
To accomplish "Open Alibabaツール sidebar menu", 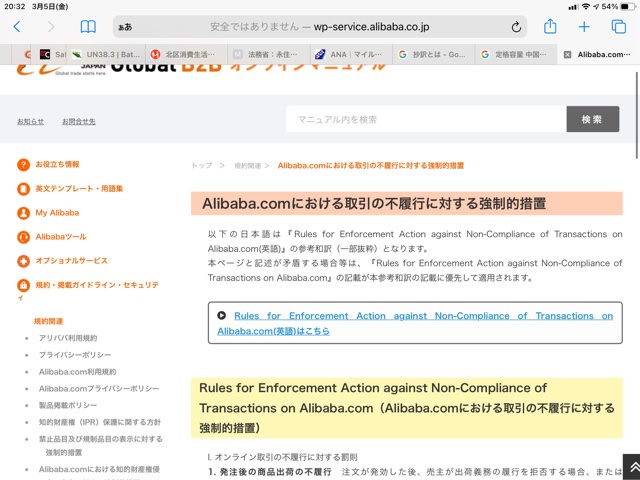I will [x=61, y=237].
